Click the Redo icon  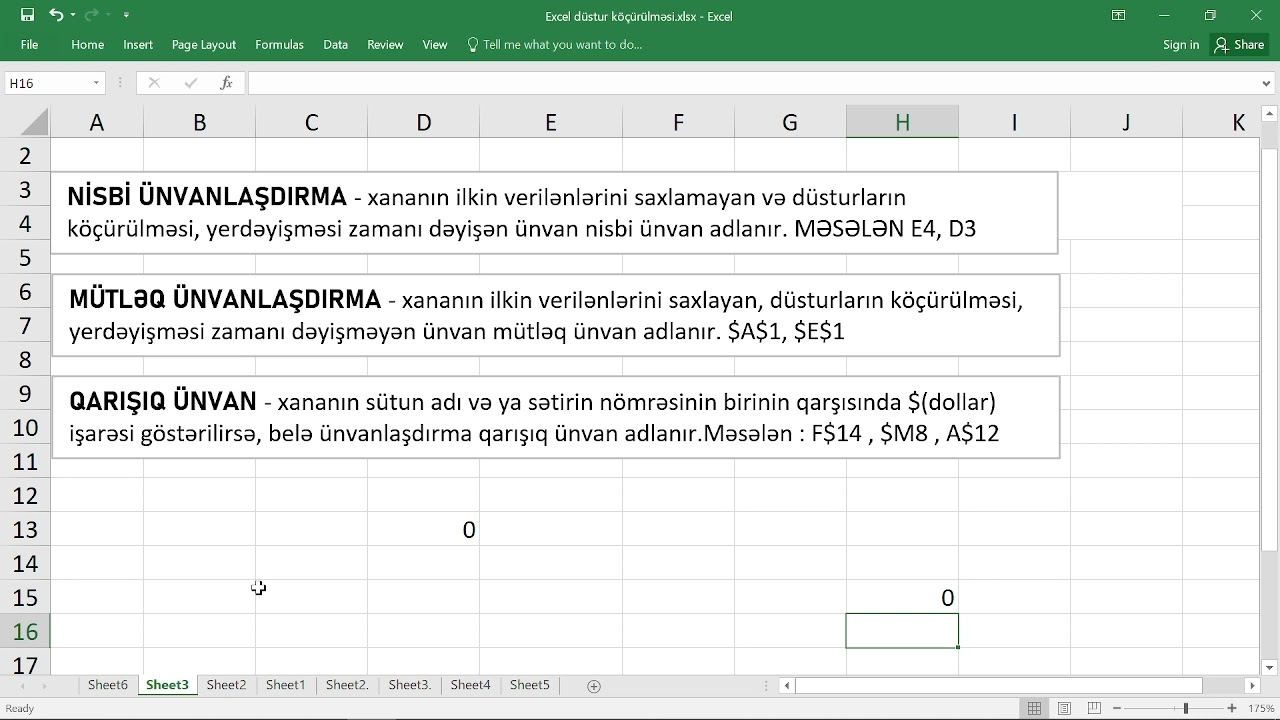pos(91,15)
